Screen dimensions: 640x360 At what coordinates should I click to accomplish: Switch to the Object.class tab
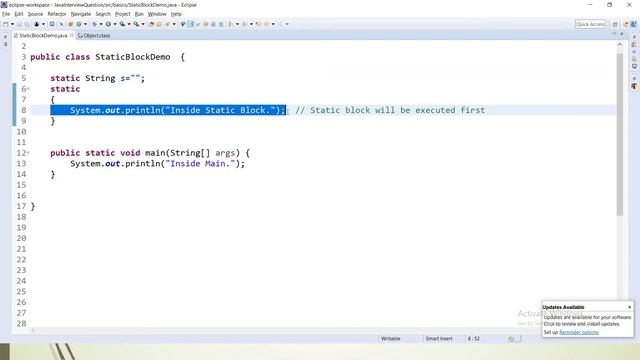click(94, 36)
